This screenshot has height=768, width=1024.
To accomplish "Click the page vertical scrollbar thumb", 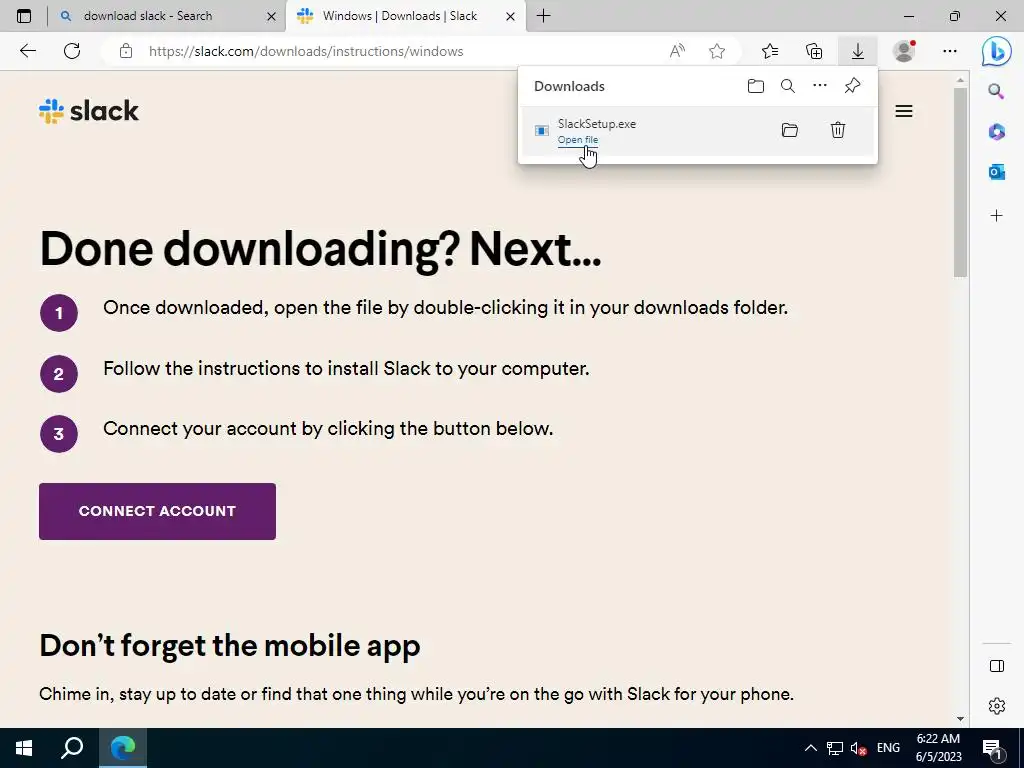I will [x=960, y=183].
